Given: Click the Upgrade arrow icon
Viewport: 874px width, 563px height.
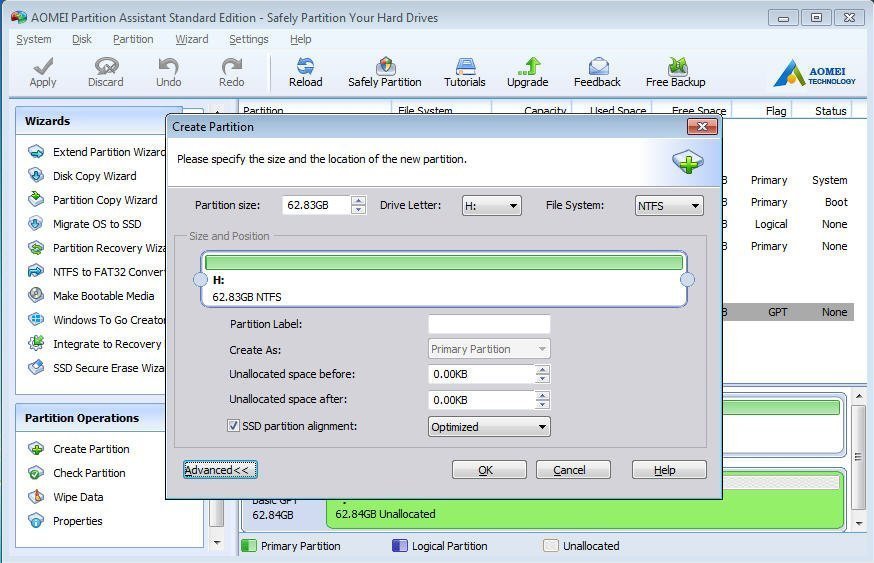Looking at the screenshot, I should pyautogui.click(x=528, y=66).
